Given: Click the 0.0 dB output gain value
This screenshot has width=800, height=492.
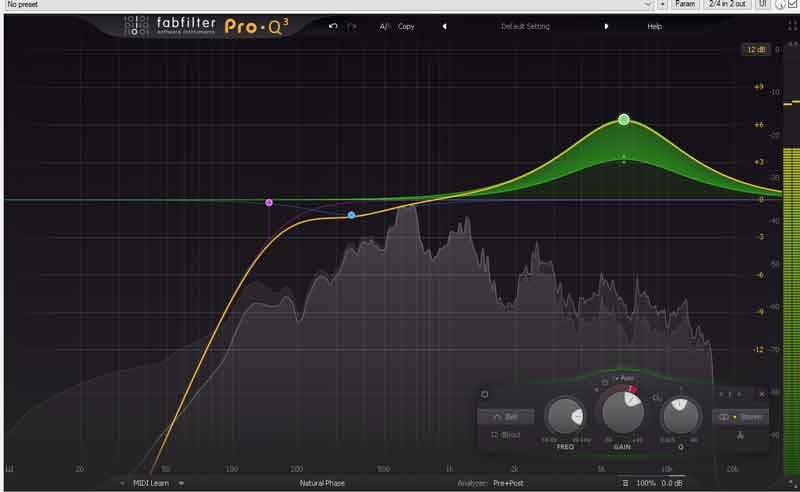Looking at the screenshot, I should 672,483.
